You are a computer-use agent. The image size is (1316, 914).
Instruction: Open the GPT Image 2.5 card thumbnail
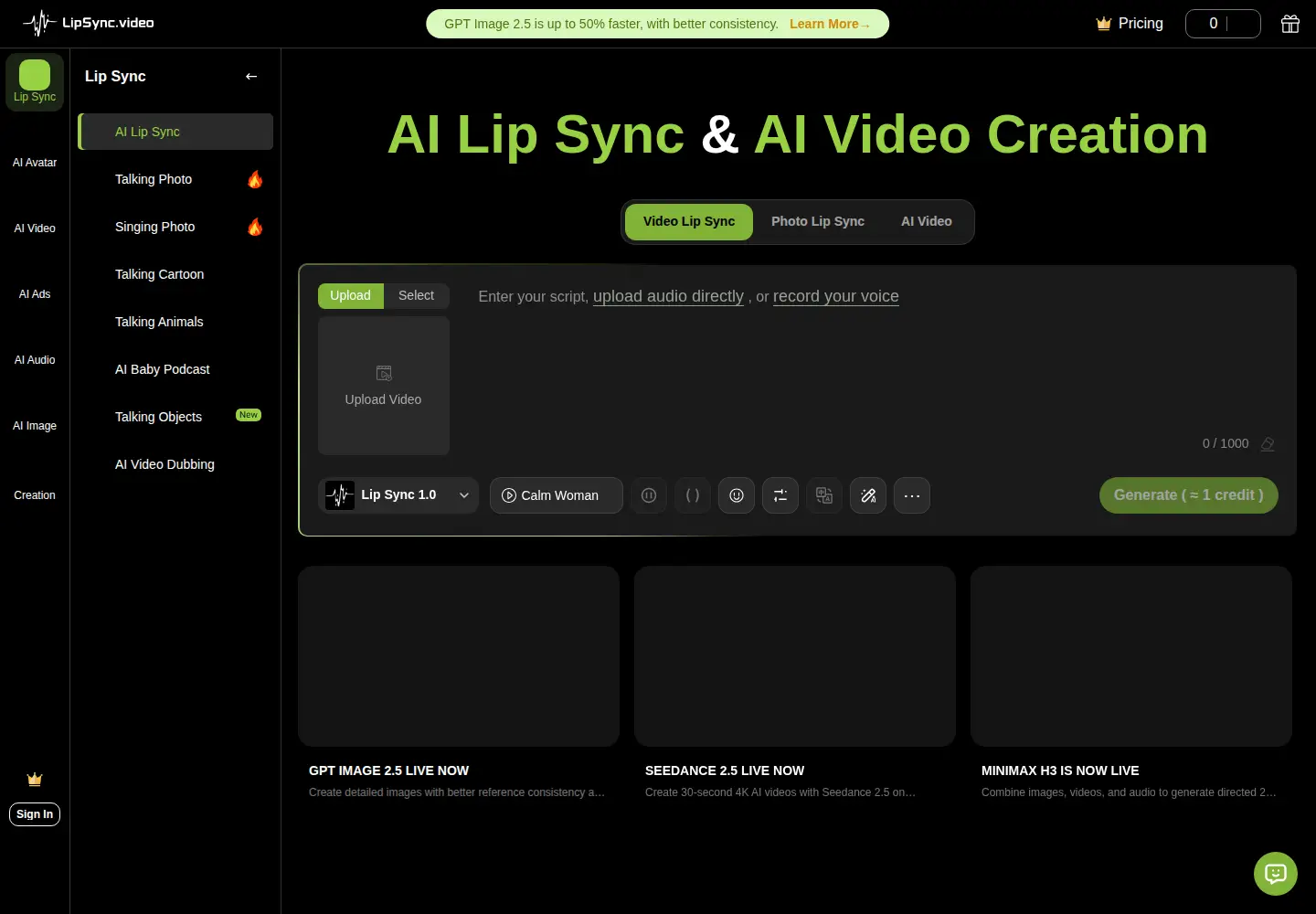[459, 656]
